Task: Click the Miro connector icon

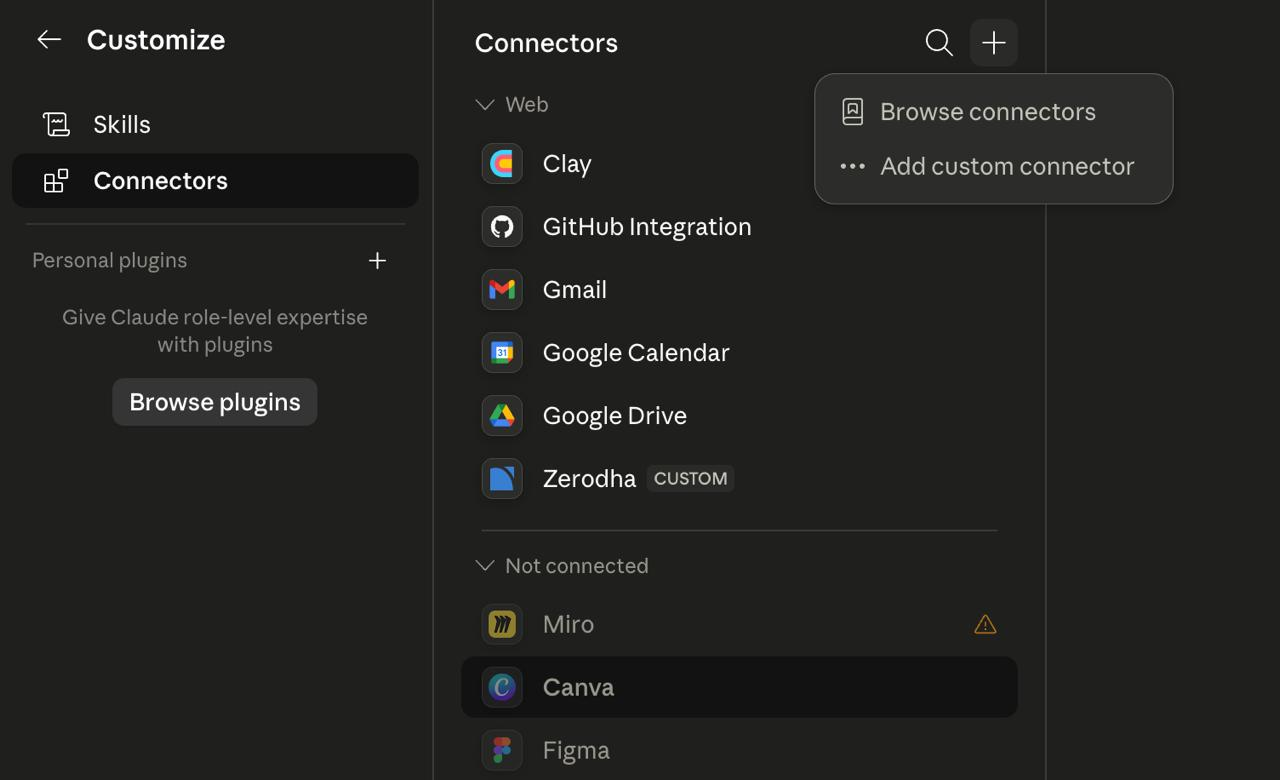Action: tap(502, 624)
